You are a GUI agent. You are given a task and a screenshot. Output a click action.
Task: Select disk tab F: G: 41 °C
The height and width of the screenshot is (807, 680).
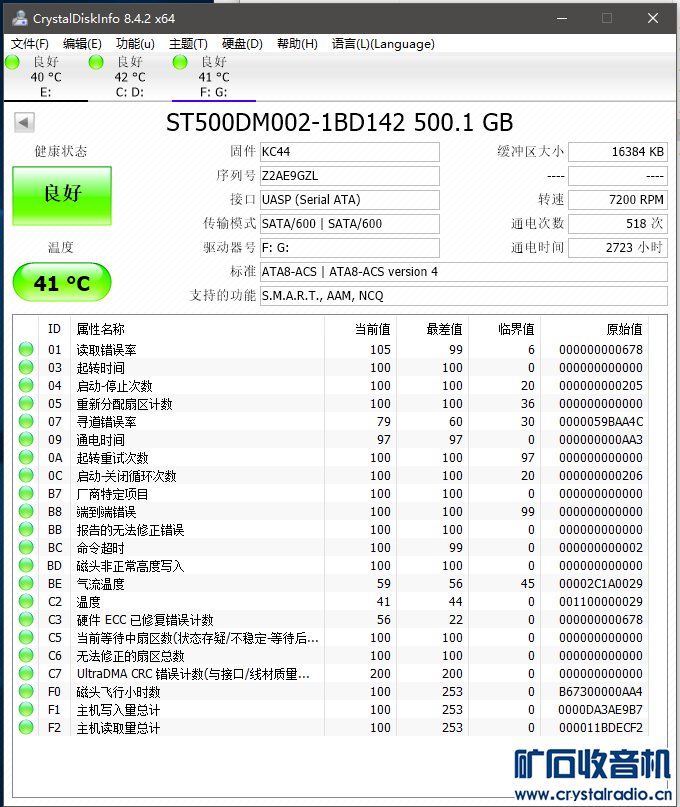point(214,77)
